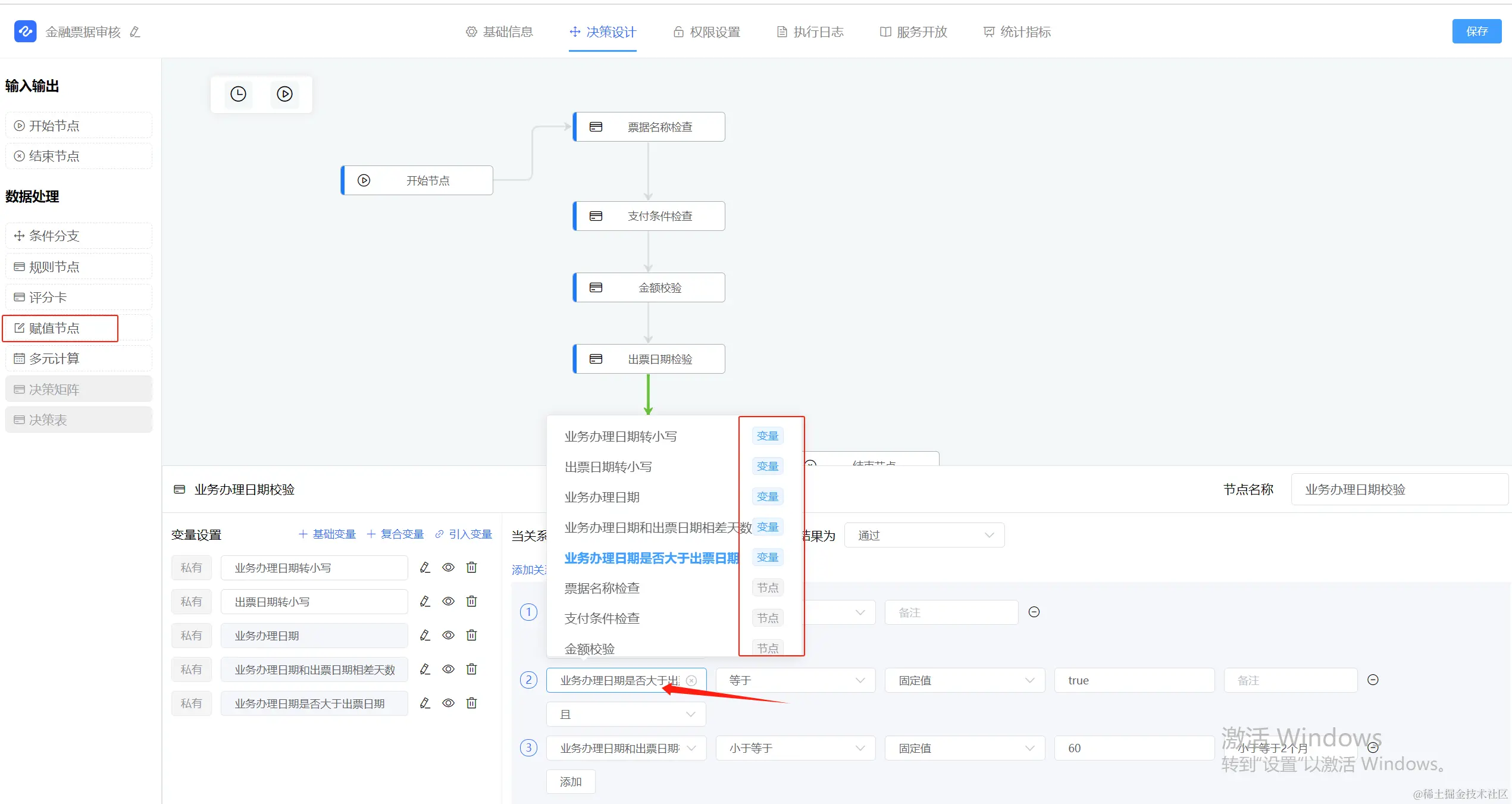This screenshot has height=804, width=1512.
Task: Remove condition row 2 with minus icon
Action: point(1373,680)
